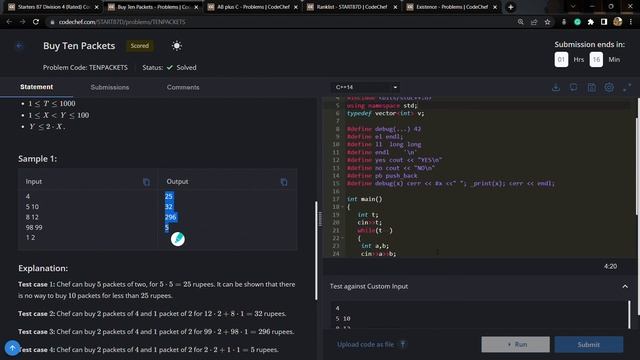Viewport: 640px width, 360px height.
Task: Click Problem Code: TENPACKETS text
Action: pyautogui.click(x=85, y=67)
